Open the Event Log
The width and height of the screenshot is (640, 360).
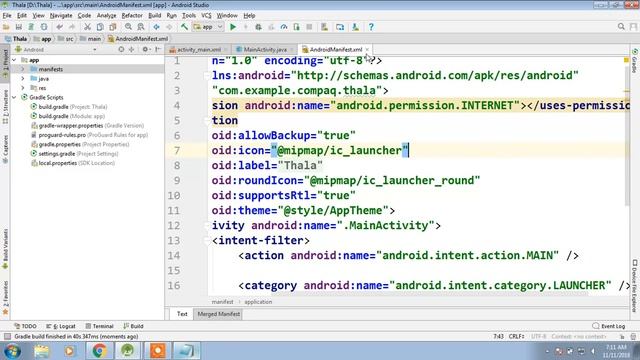tap(609, 326)
